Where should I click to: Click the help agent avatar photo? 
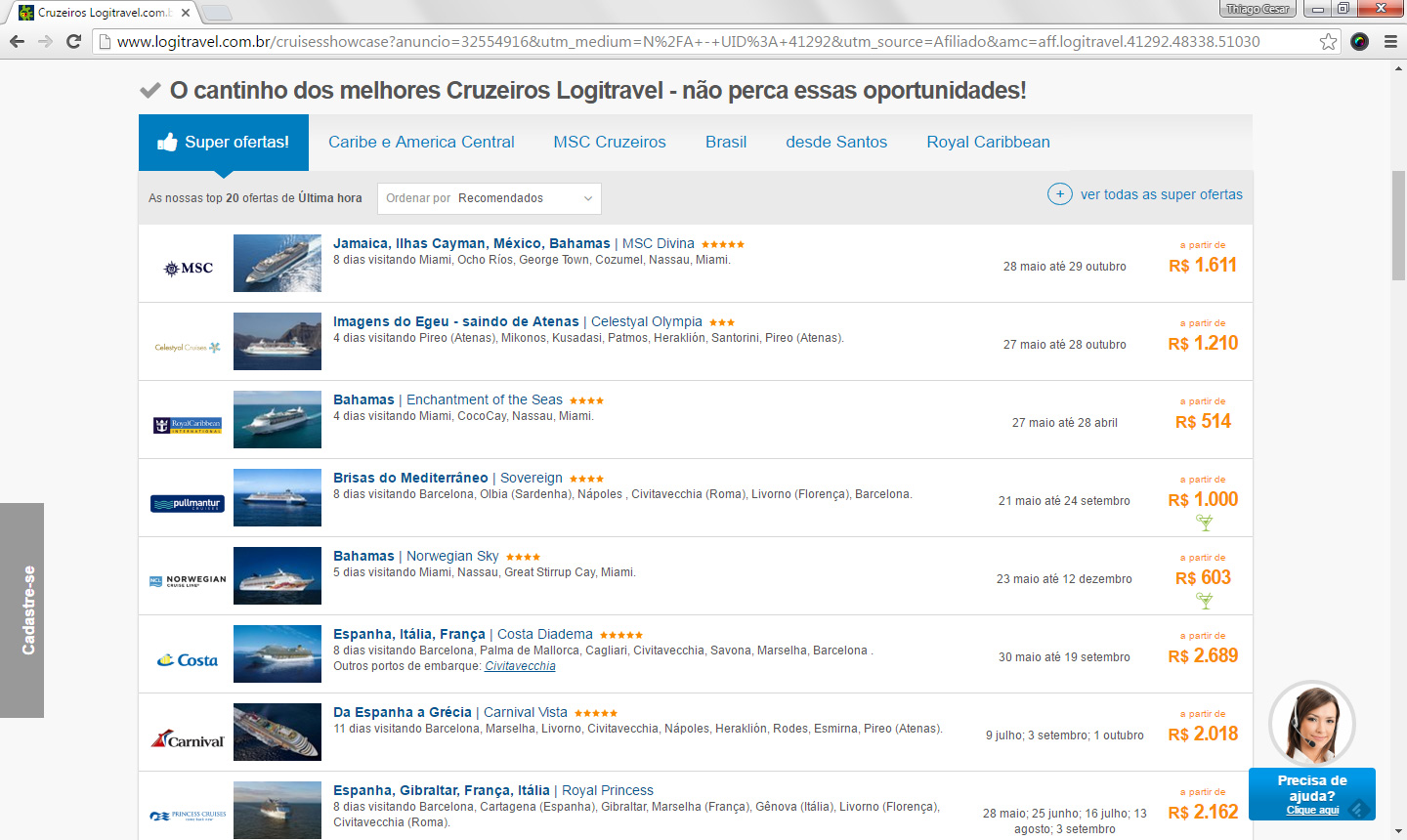pos(1312,724)
